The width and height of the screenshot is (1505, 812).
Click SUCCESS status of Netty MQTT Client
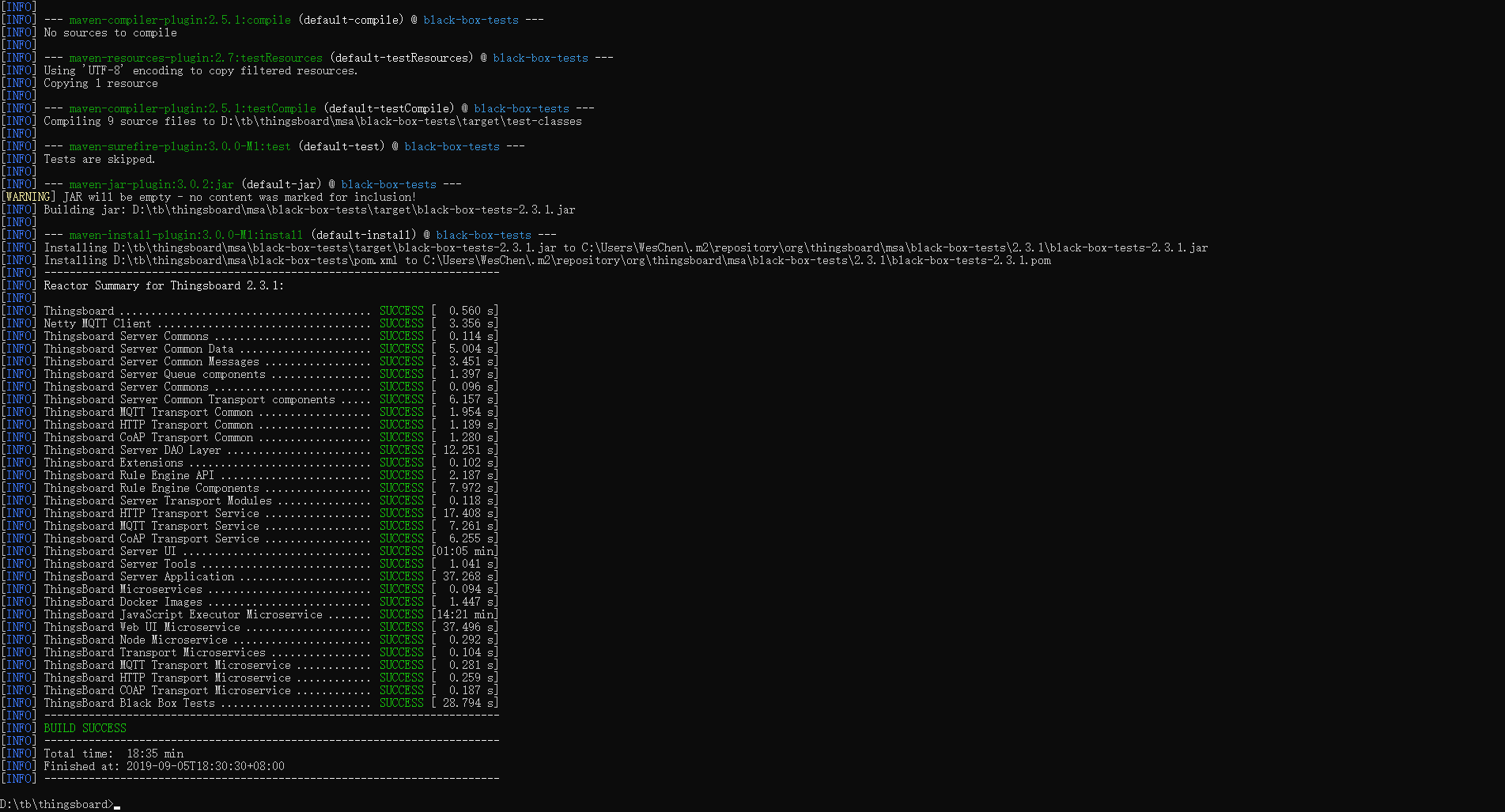(402, 323)
